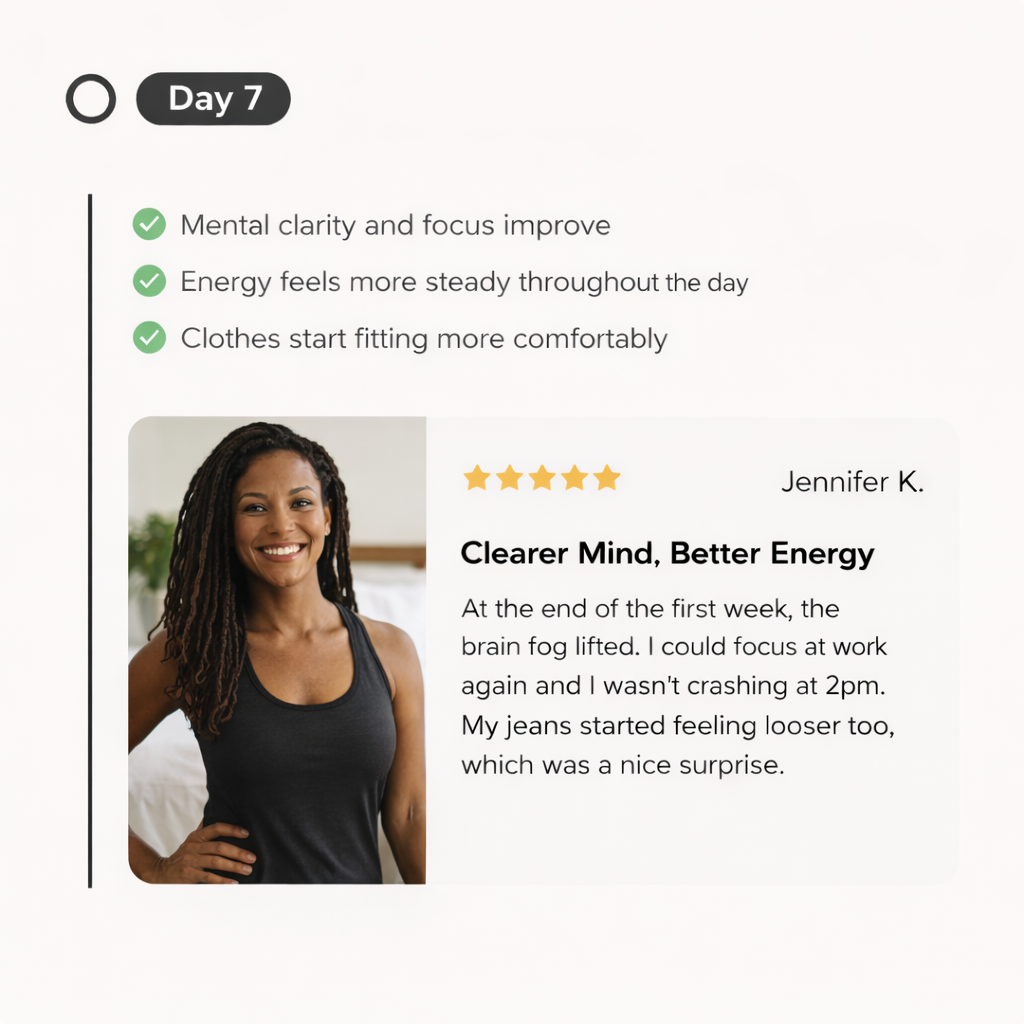Click the second gold rating star
Screen dimensions: 1024x1024
[509, 477]
